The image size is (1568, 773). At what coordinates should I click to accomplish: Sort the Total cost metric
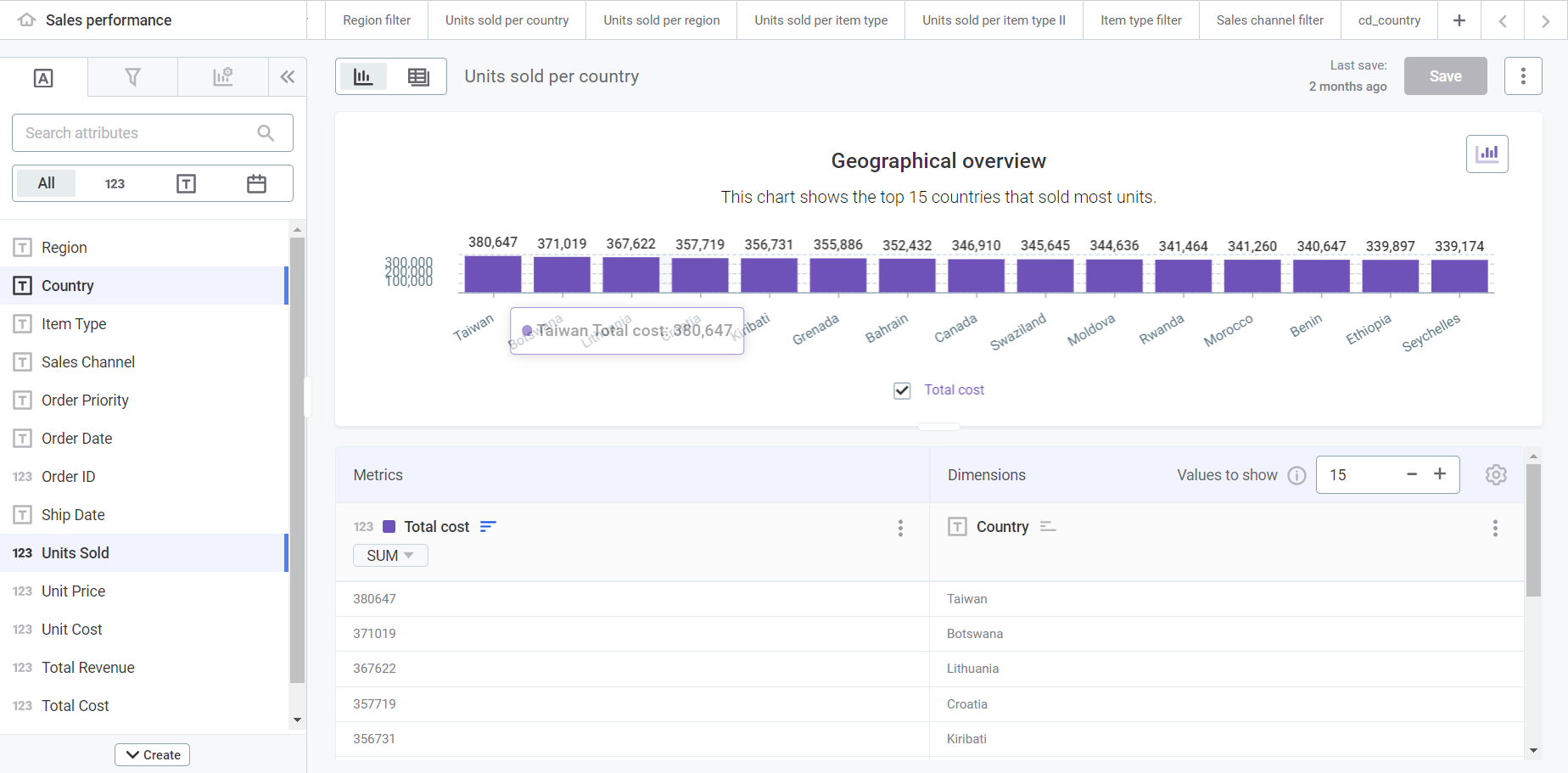pyautogui.click(x=488, y=526)
